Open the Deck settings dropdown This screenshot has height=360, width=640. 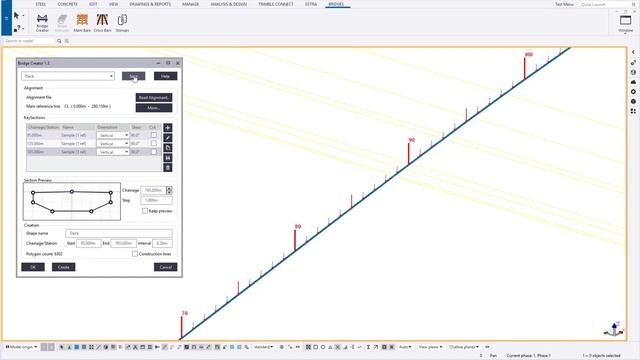tap(68, 76)
